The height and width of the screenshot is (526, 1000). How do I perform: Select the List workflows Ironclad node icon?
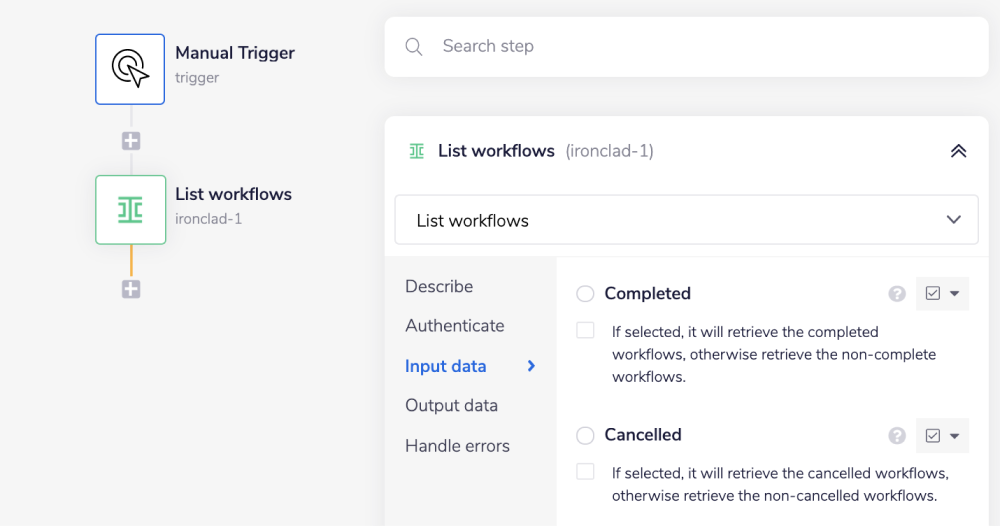[x=130, y=210]
